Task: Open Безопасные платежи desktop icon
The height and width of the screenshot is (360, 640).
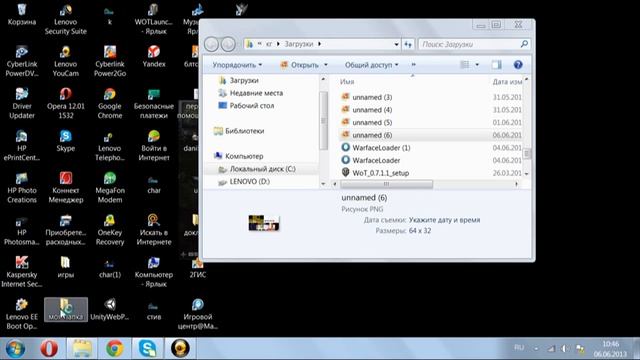Action: pos(154,103)
